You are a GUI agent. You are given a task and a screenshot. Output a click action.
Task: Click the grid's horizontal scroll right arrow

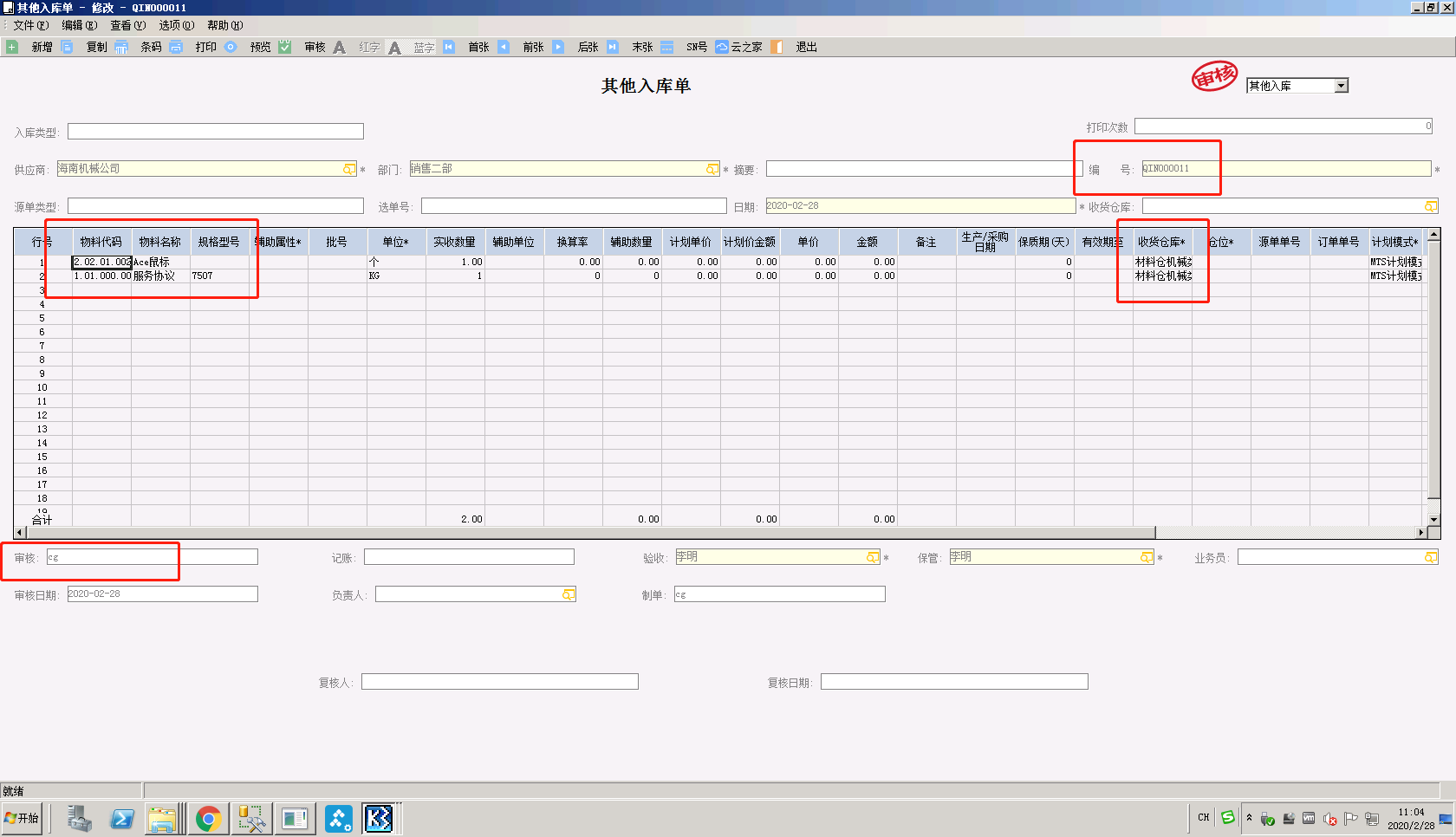click(x=1420, y=532)
